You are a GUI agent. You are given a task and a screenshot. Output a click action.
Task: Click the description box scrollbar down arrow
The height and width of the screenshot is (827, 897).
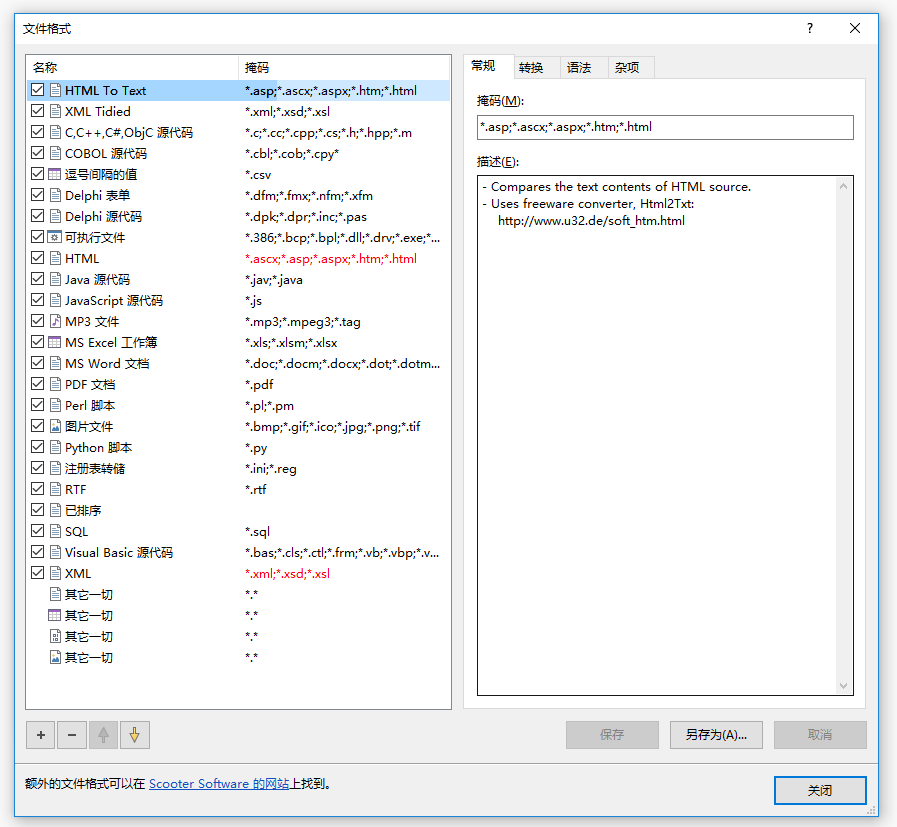[844, 686]
